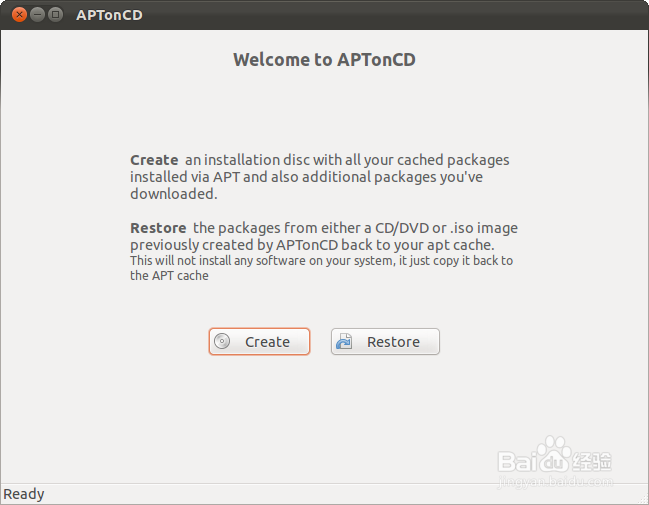Viewport: 649px width, 505px height.
Task: Click the 'CD/DVD or .iso image' text
Action: [x=446, y=228]
